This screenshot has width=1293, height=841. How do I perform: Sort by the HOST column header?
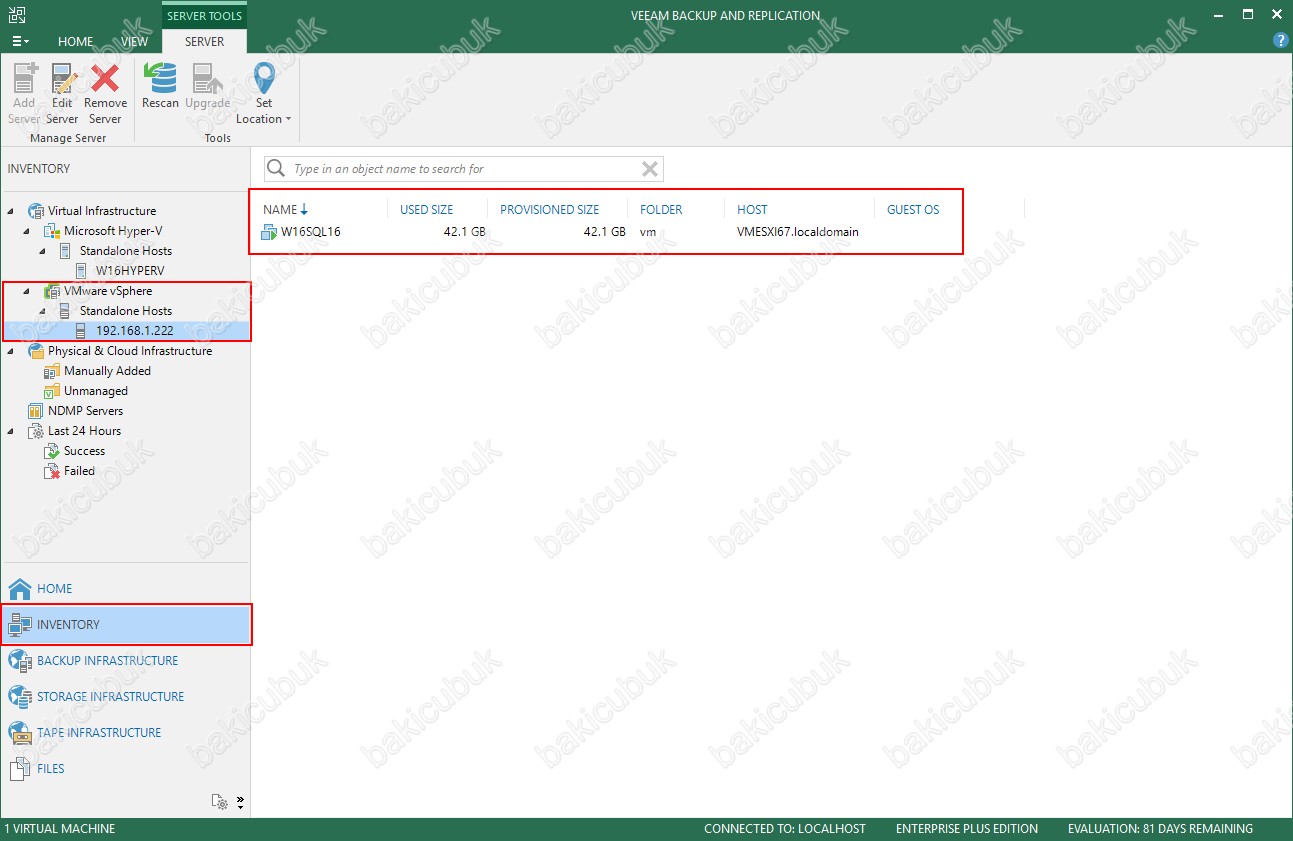[752, 209]
